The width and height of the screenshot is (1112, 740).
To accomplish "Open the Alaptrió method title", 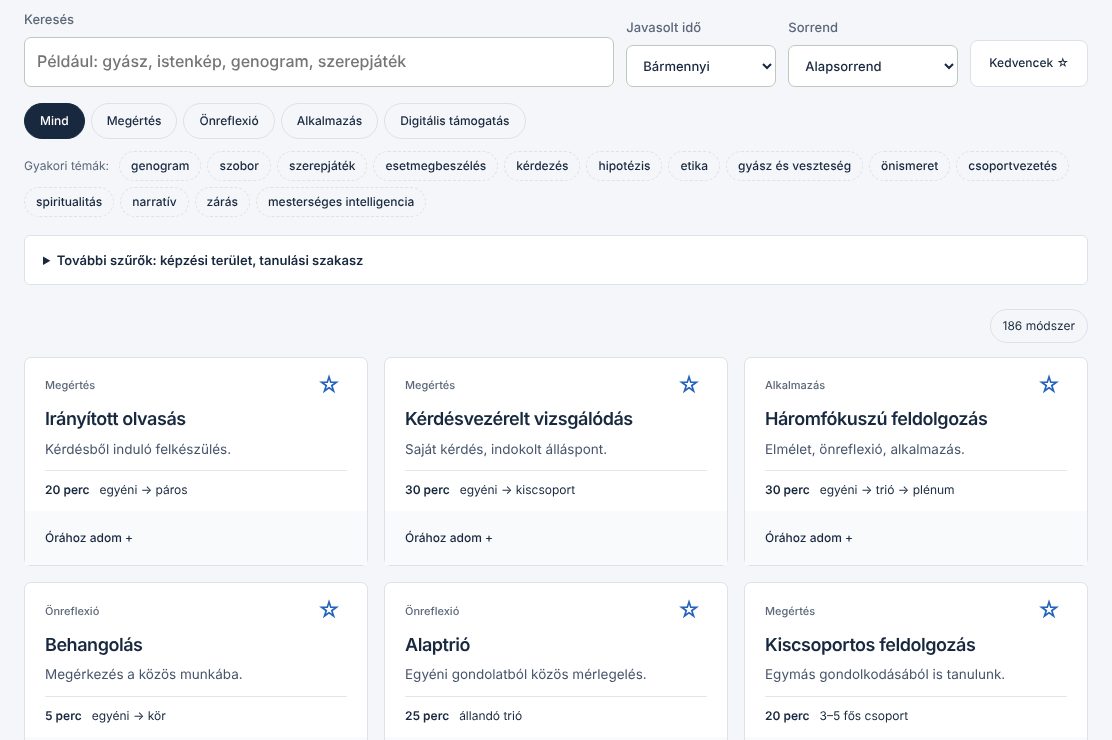I will (438, 644).
